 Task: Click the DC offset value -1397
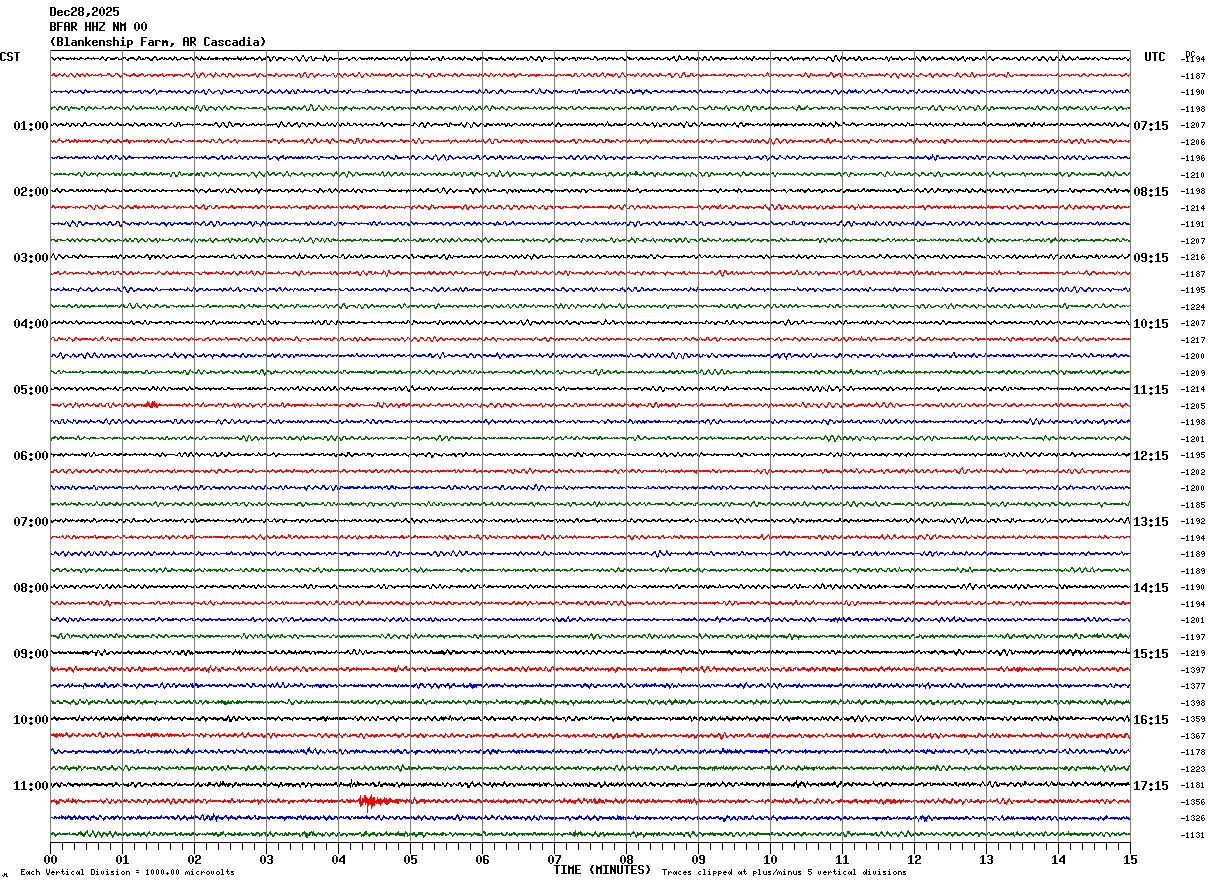click(1193, 670)
